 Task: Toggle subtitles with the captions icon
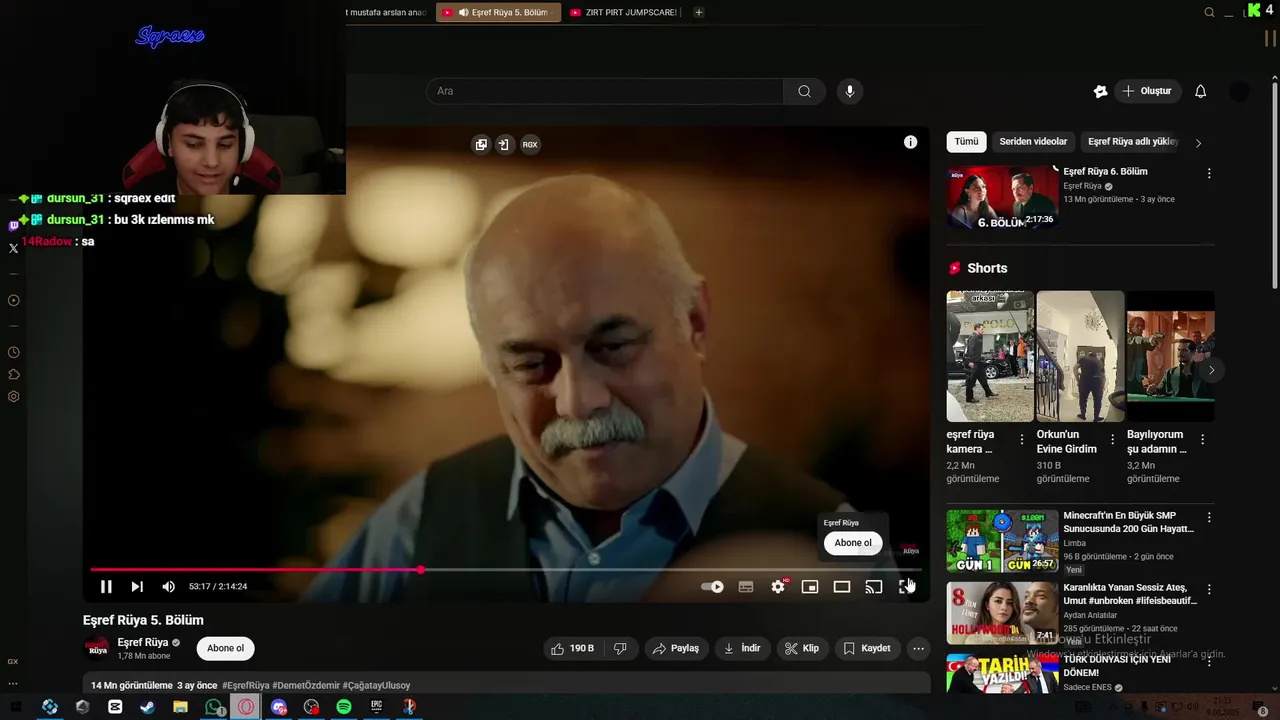point(746,587)
